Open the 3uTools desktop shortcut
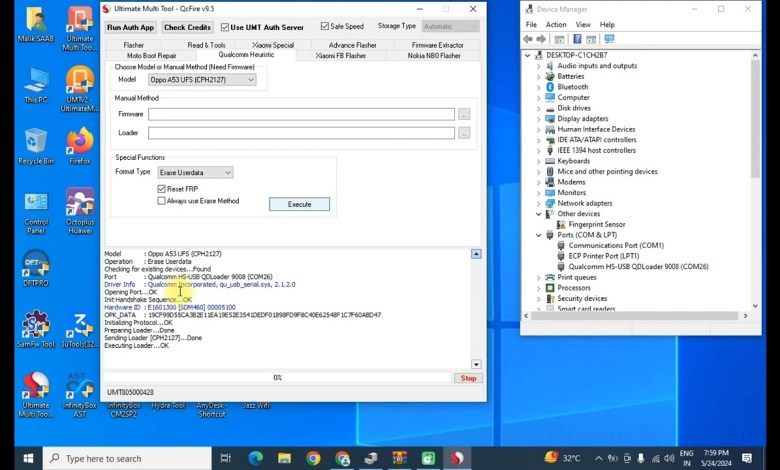The width and height of the screenshot is (780, 470). 80,328
